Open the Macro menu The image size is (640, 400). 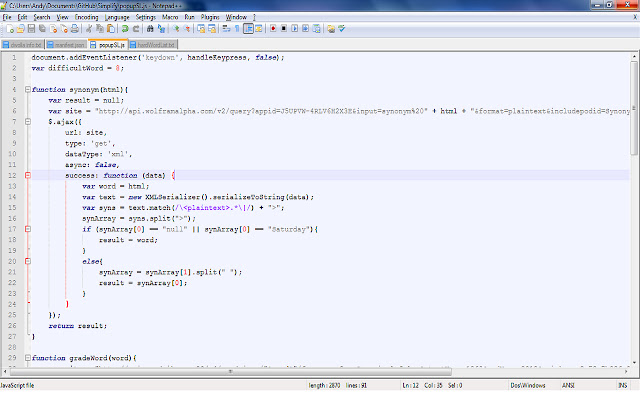coord(170,17)
